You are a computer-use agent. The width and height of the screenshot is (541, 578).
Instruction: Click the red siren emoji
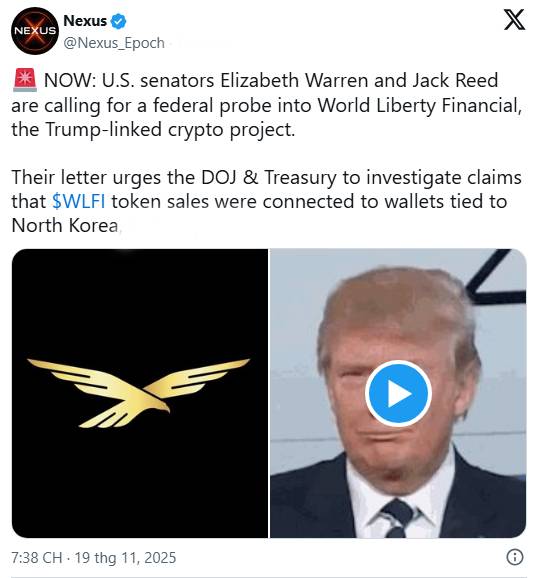click(25, 80)
